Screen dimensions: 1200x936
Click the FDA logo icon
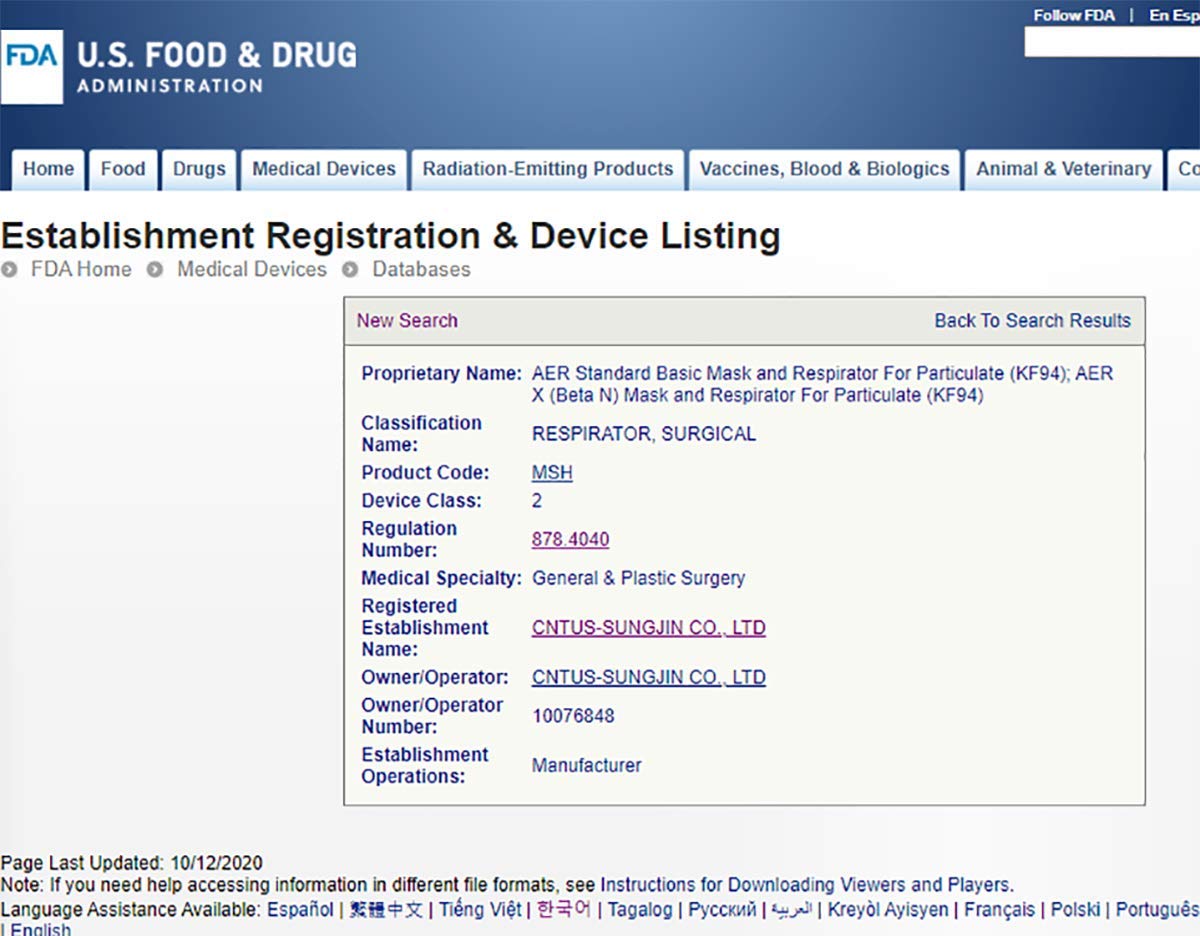(31, 66)
